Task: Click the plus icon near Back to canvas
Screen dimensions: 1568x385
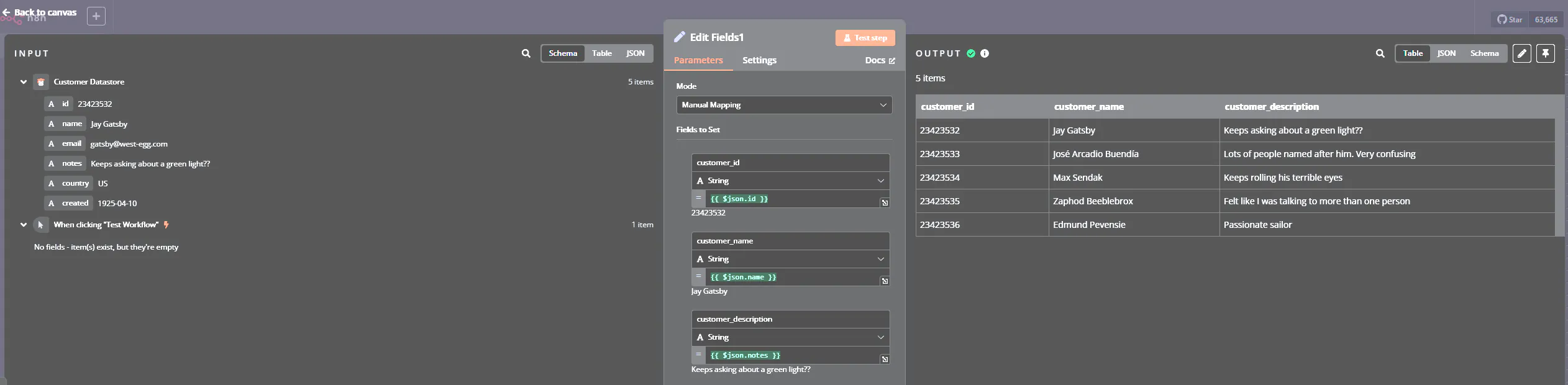Action: point(96,16)
